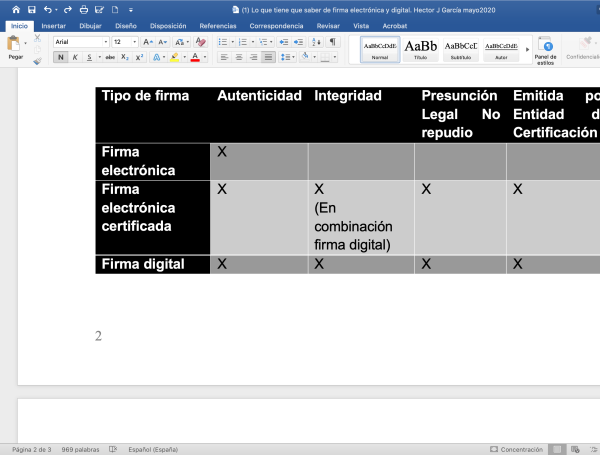Apply subscript with the X₂ icon
The image size is (600, 455).
[x=125, y=58]
